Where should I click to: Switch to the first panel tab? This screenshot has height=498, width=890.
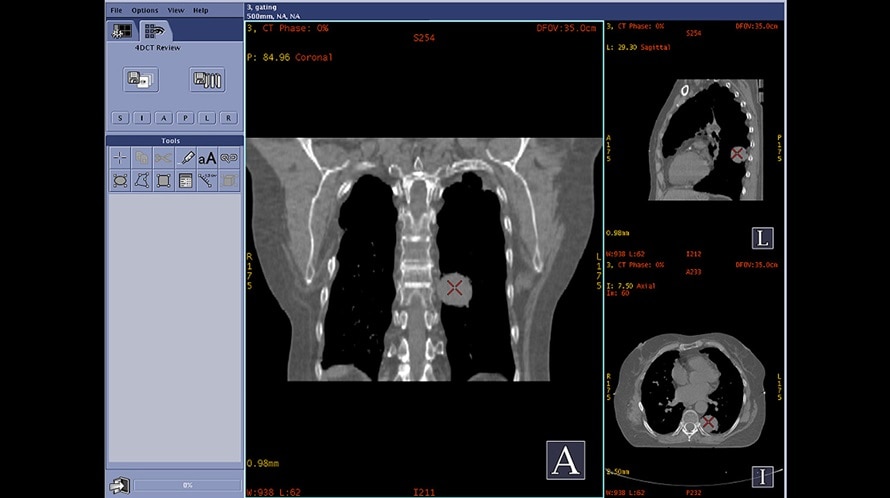(x=122, y=31)
